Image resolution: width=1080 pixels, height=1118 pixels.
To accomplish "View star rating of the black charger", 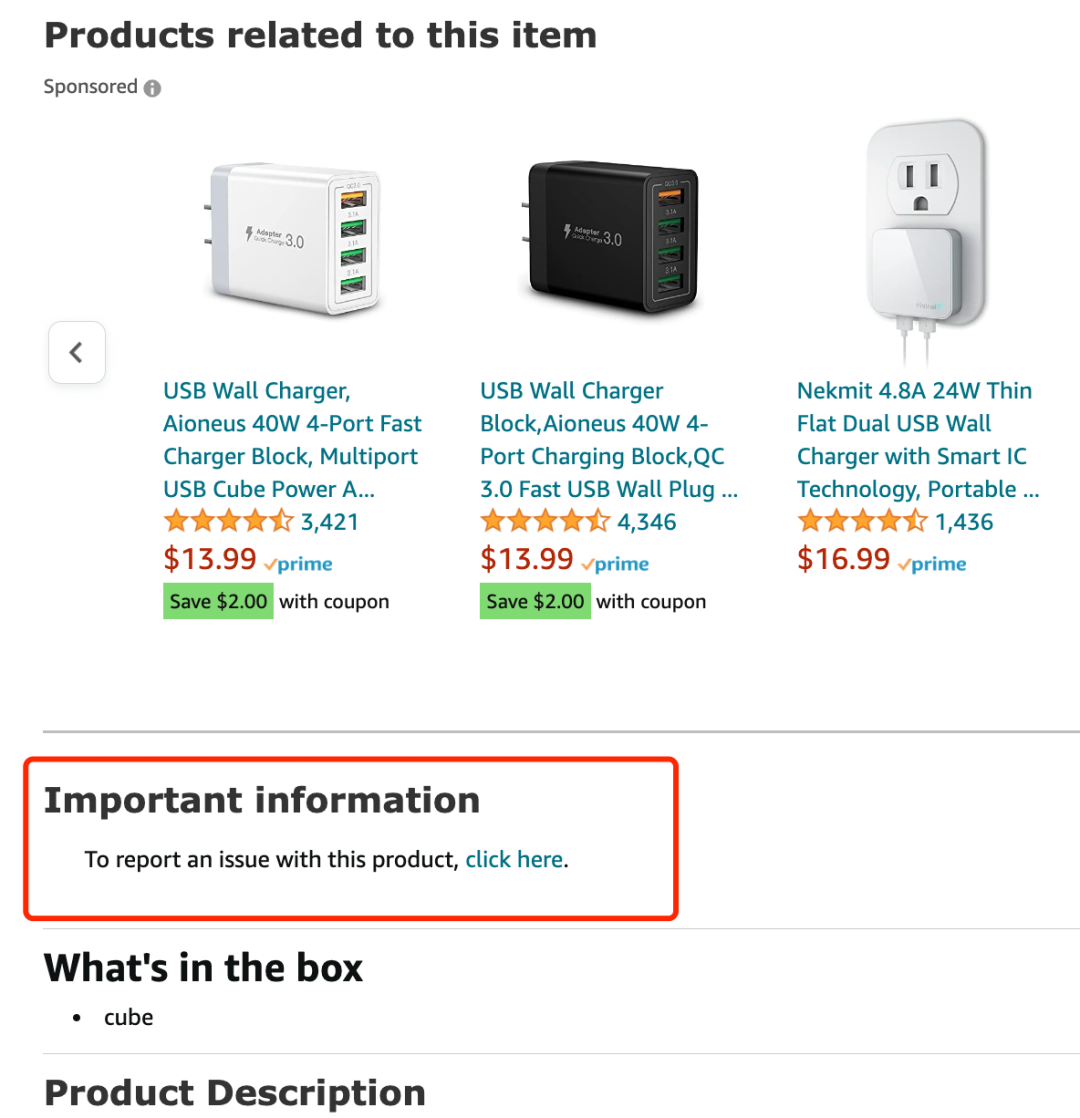I will click(545, 521).
